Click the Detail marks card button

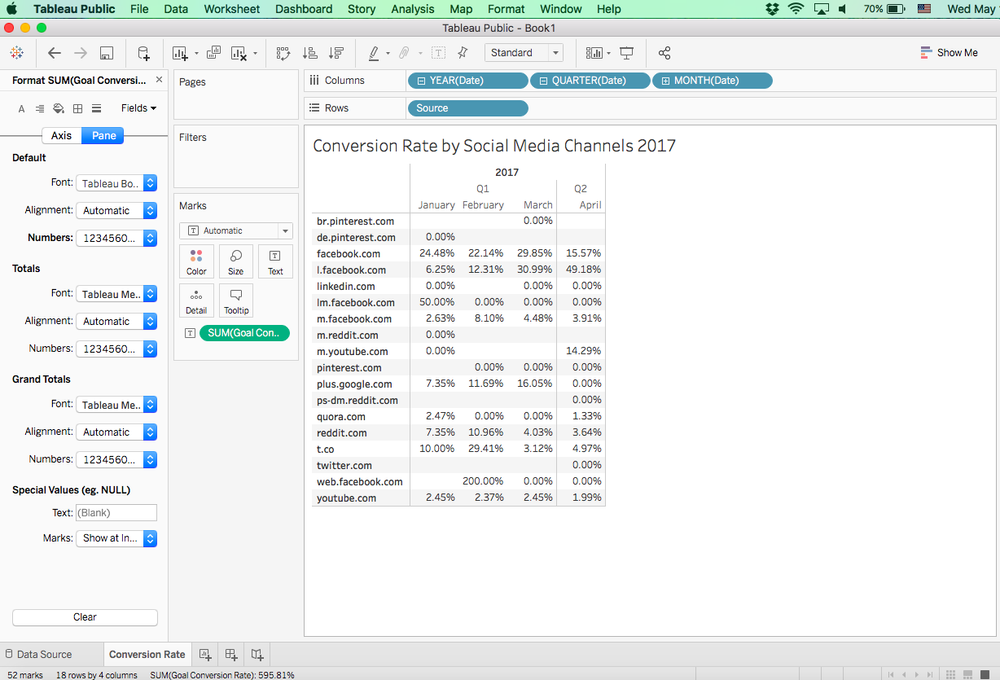click(196, 300)
